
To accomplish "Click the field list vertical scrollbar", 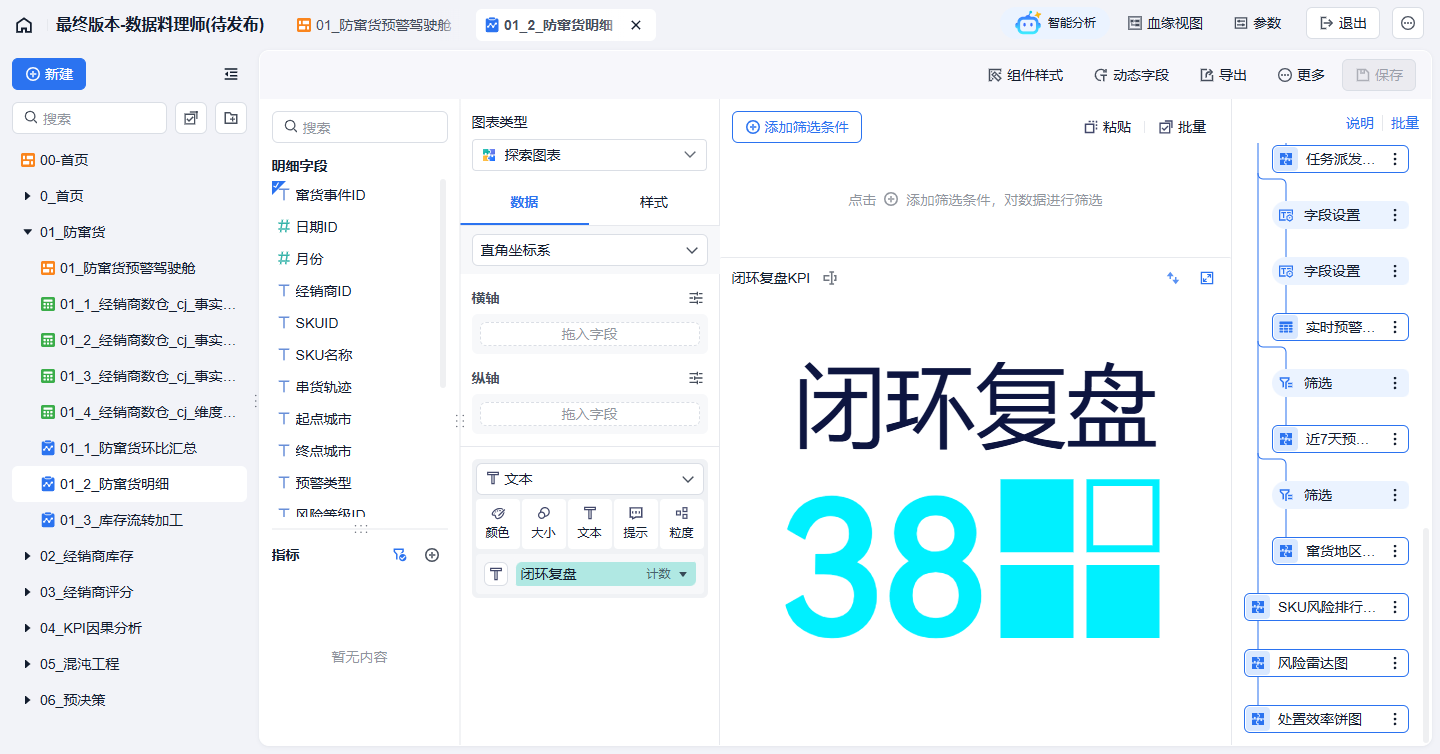I will point(443,283).
